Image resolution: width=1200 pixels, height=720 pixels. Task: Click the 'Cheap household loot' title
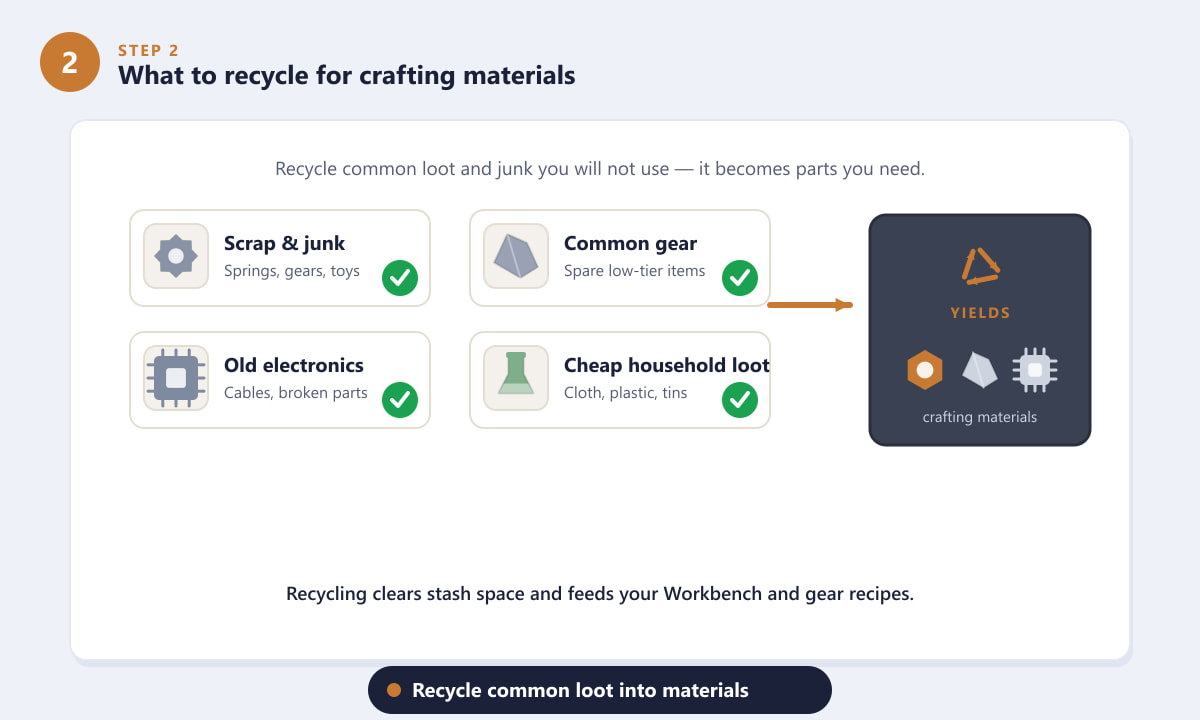click(667, 365)
